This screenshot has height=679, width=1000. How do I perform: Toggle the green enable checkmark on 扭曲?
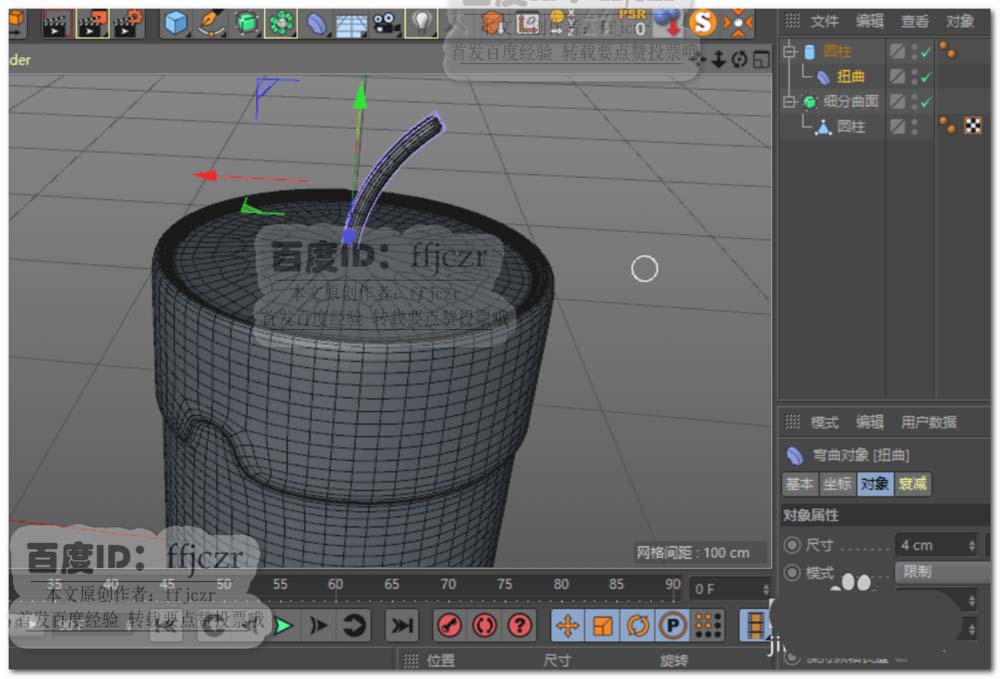click(x=925, y=77)
